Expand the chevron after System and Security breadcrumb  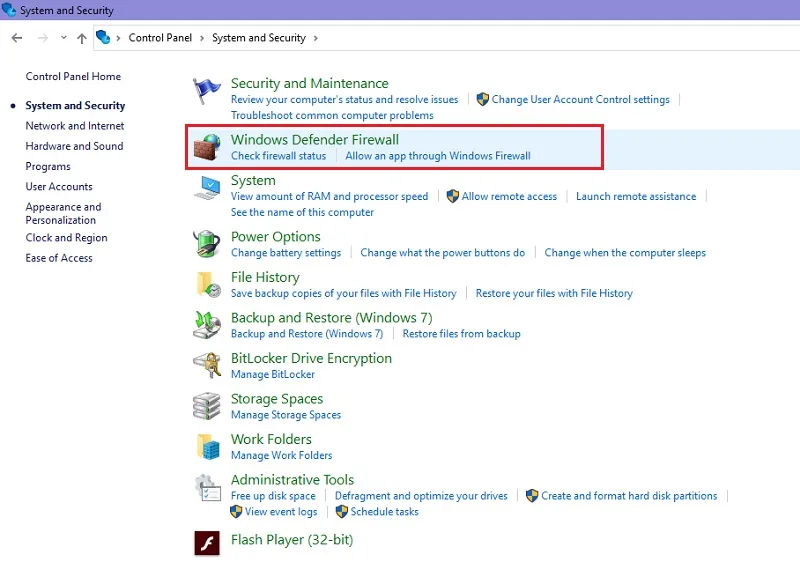[x=316, y=38]
